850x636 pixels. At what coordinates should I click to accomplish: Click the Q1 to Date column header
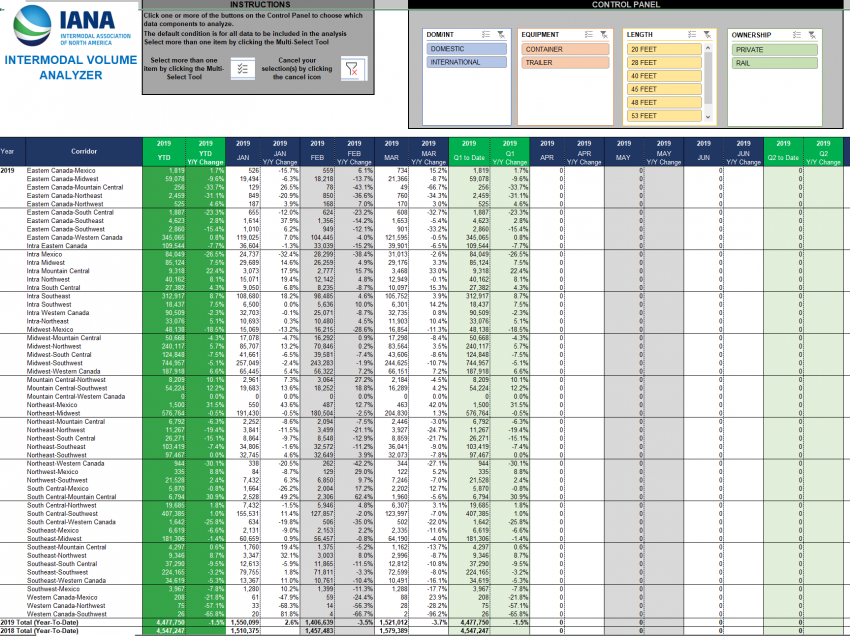pos(469,151)
